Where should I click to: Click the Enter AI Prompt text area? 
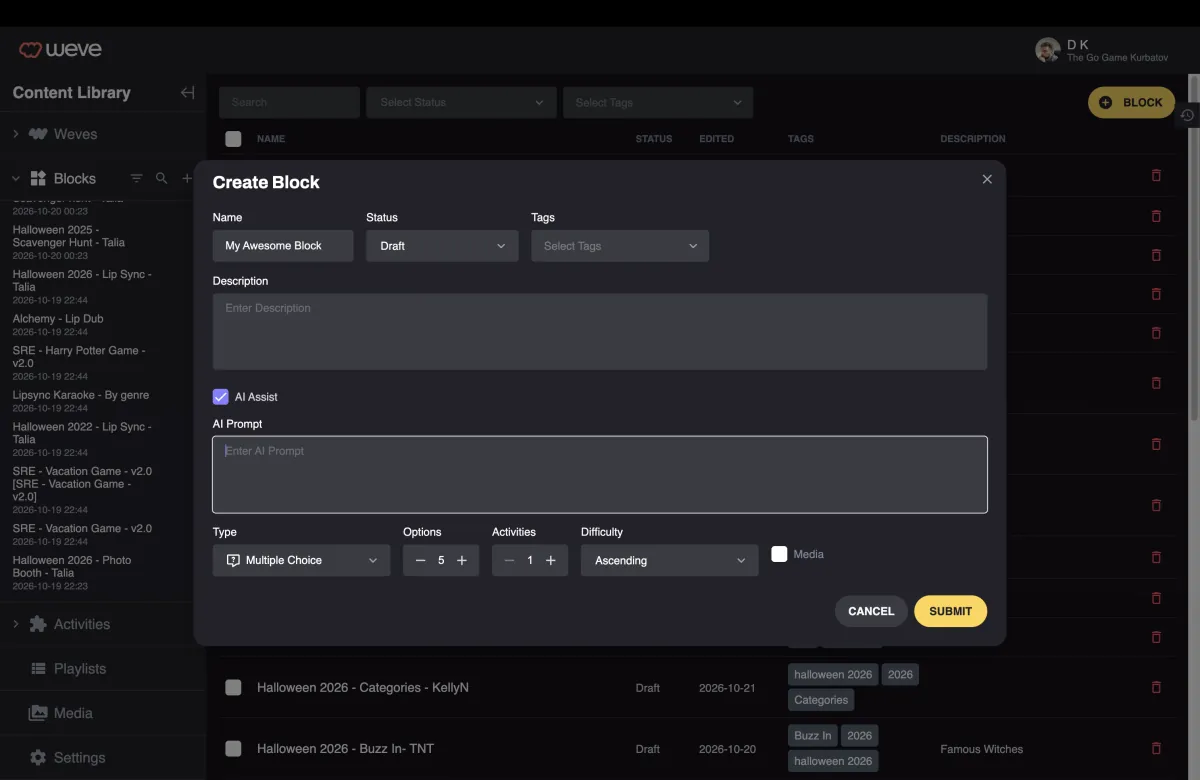(x=600, y=474)
